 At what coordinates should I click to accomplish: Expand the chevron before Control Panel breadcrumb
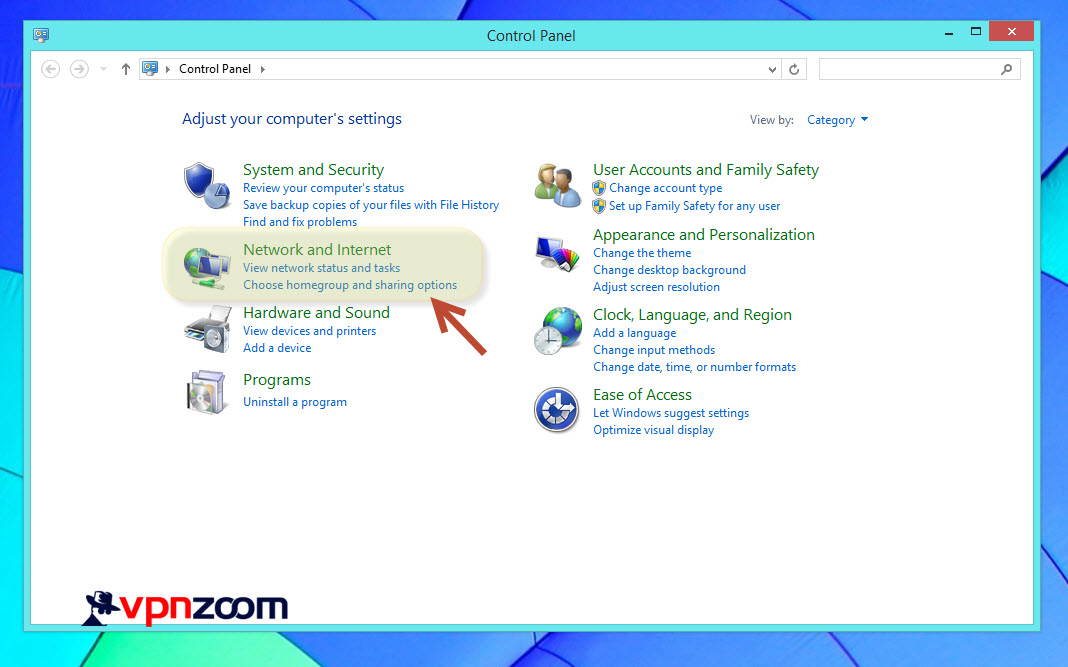[168, 69]
